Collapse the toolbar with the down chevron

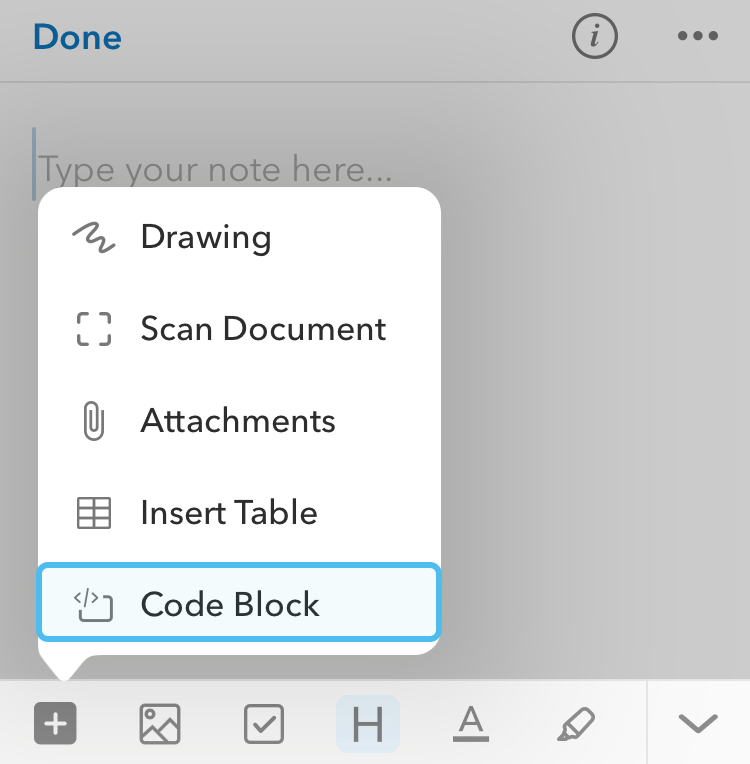[697, 723]
